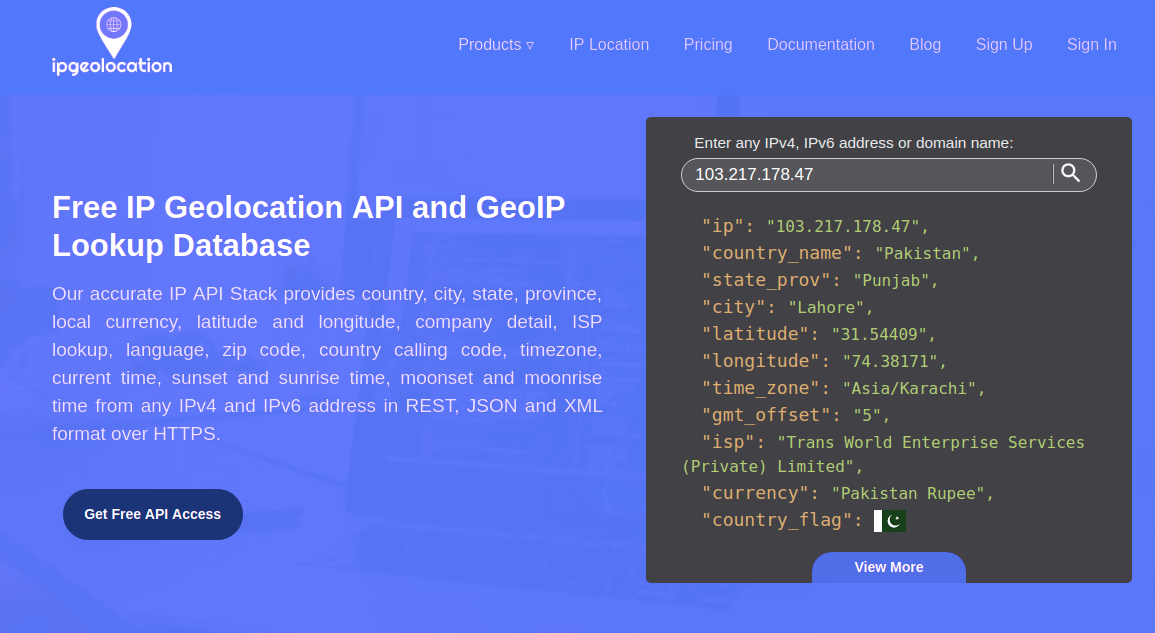
Task: Click the "Pakistan Rupee" currency value
Action: pos(911,493)
